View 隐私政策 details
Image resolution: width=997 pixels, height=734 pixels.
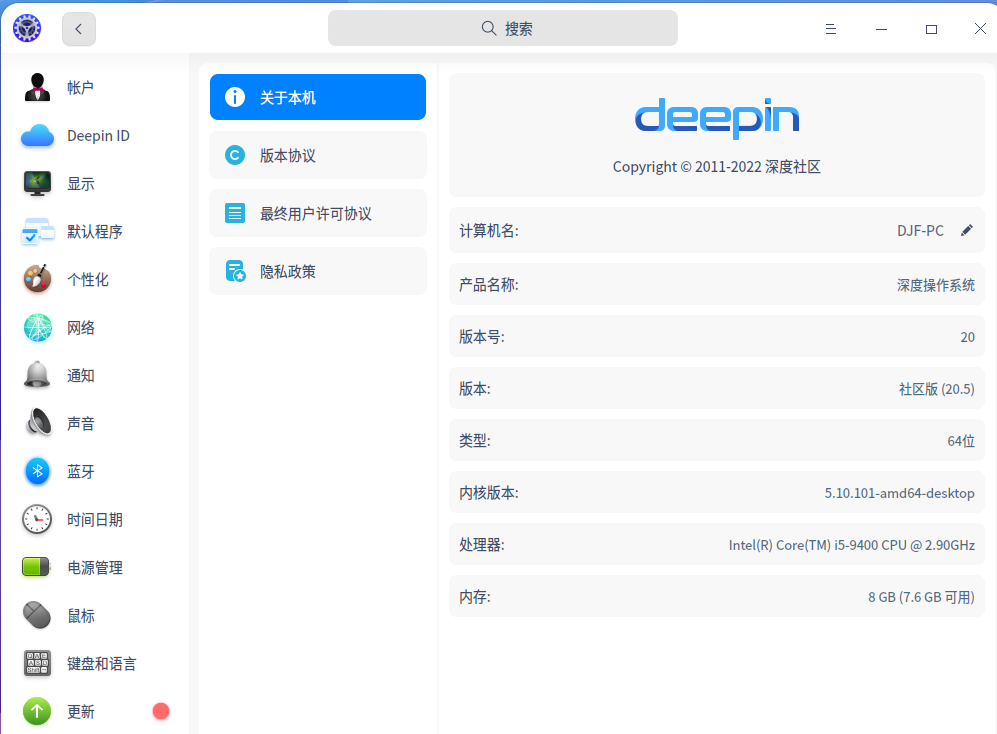pos(317,271)
